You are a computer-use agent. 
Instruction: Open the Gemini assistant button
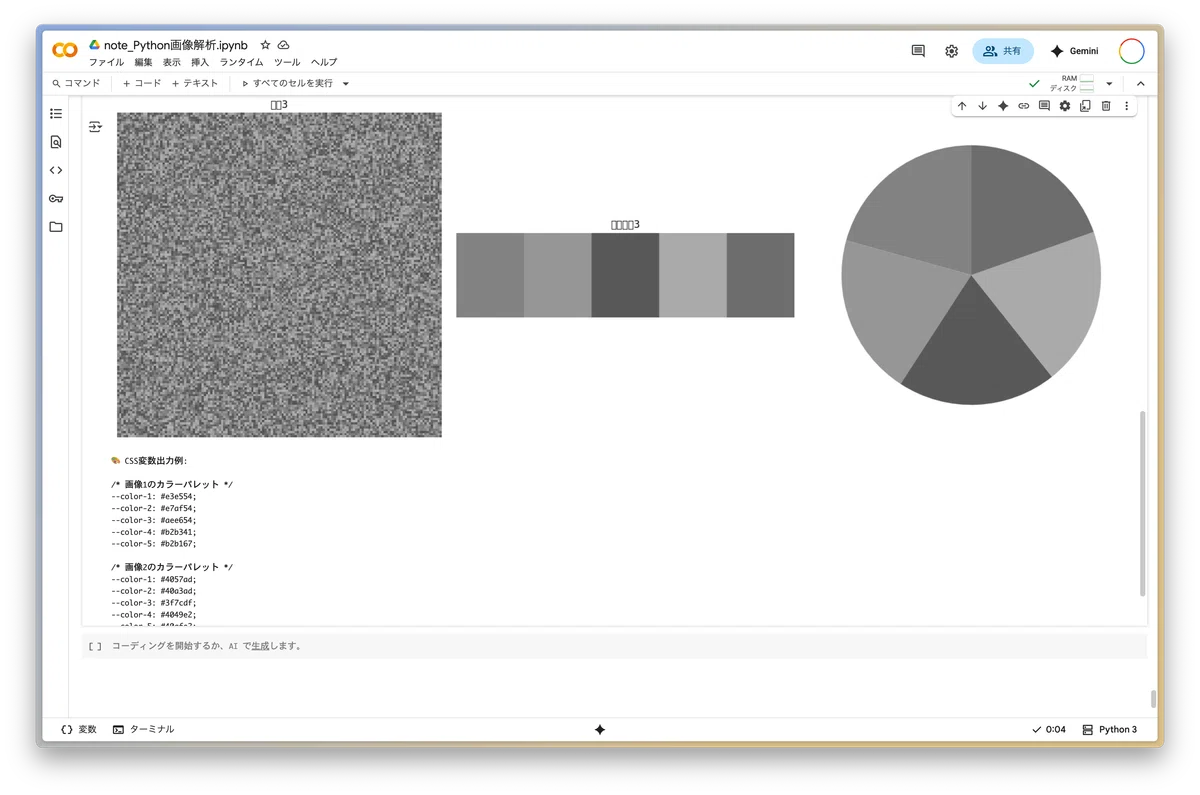pos(1074,51)
